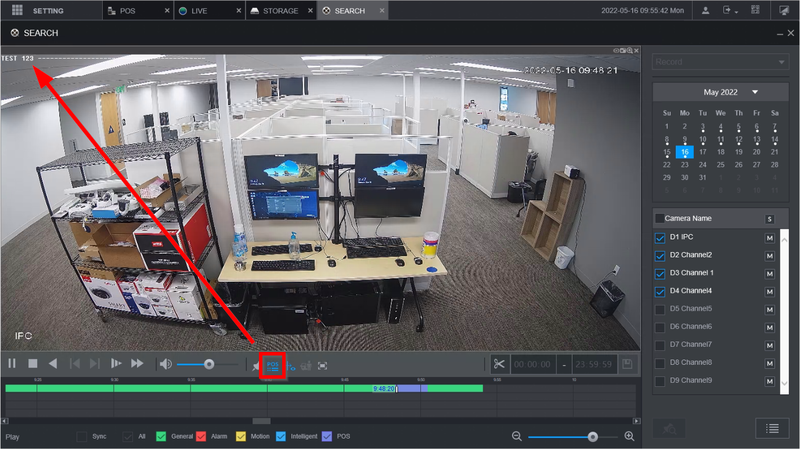Click the 9:48:20 marker on the timeline
This screenshot has height=449, width=800.
point(384,389)
